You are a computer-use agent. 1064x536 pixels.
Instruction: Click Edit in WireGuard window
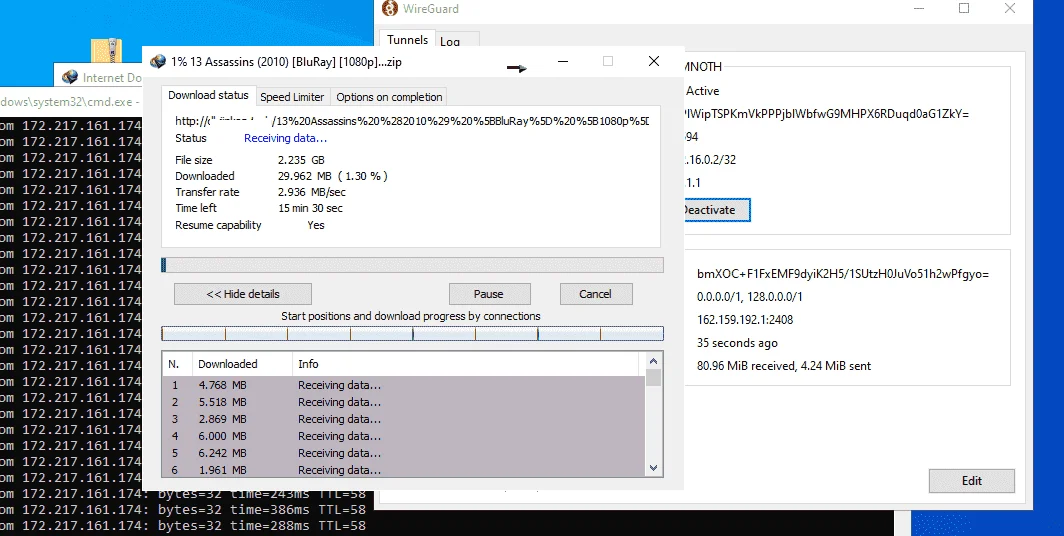972,480
